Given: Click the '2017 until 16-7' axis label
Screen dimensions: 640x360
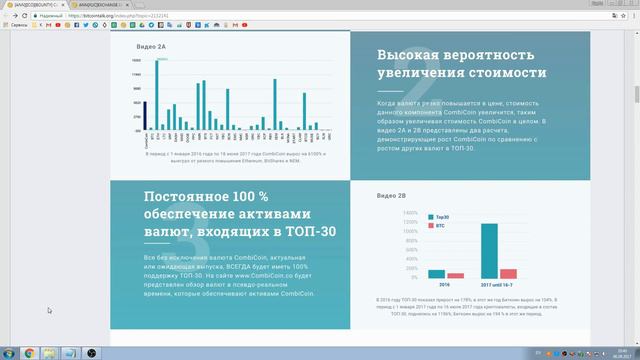Looking at the screenshot, I should (496, 285).
